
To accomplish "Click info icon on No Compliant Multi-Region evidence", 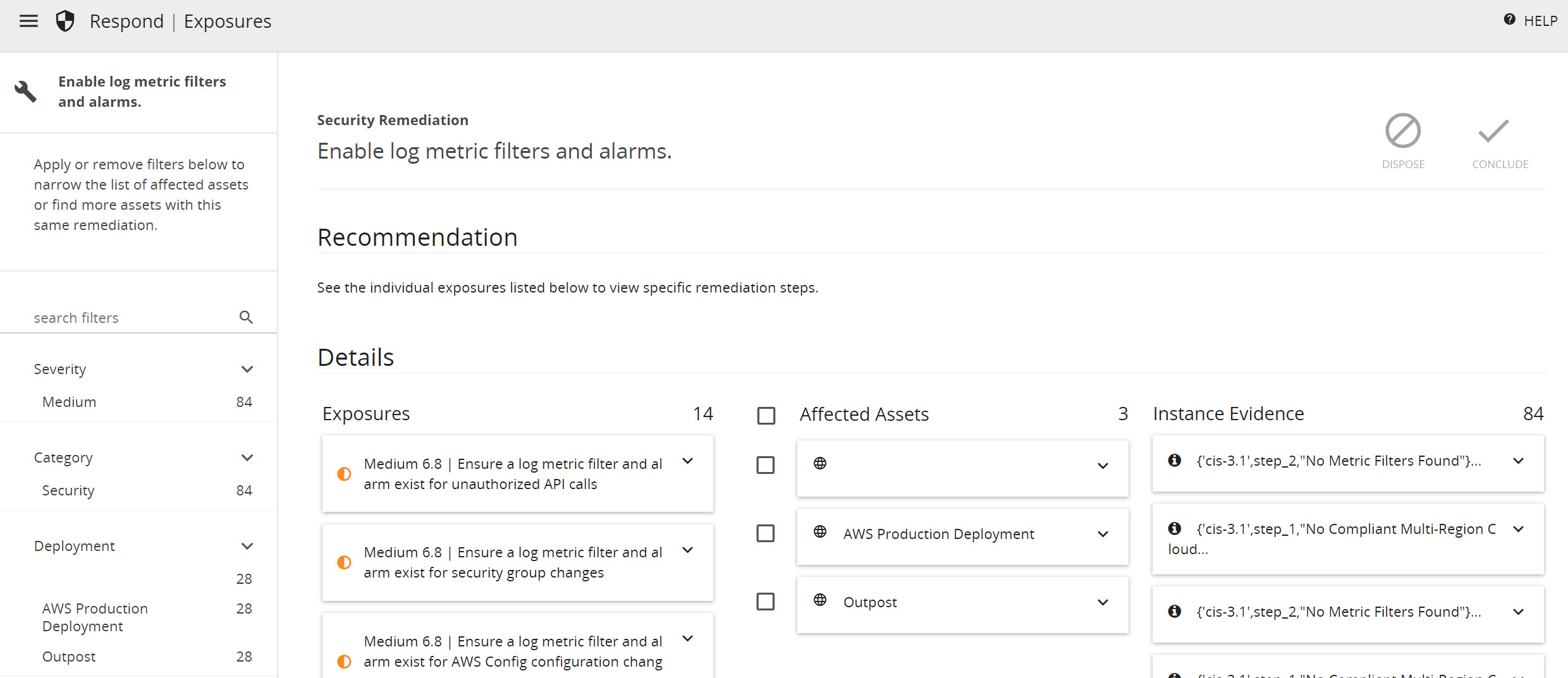I will [1175, 528].
